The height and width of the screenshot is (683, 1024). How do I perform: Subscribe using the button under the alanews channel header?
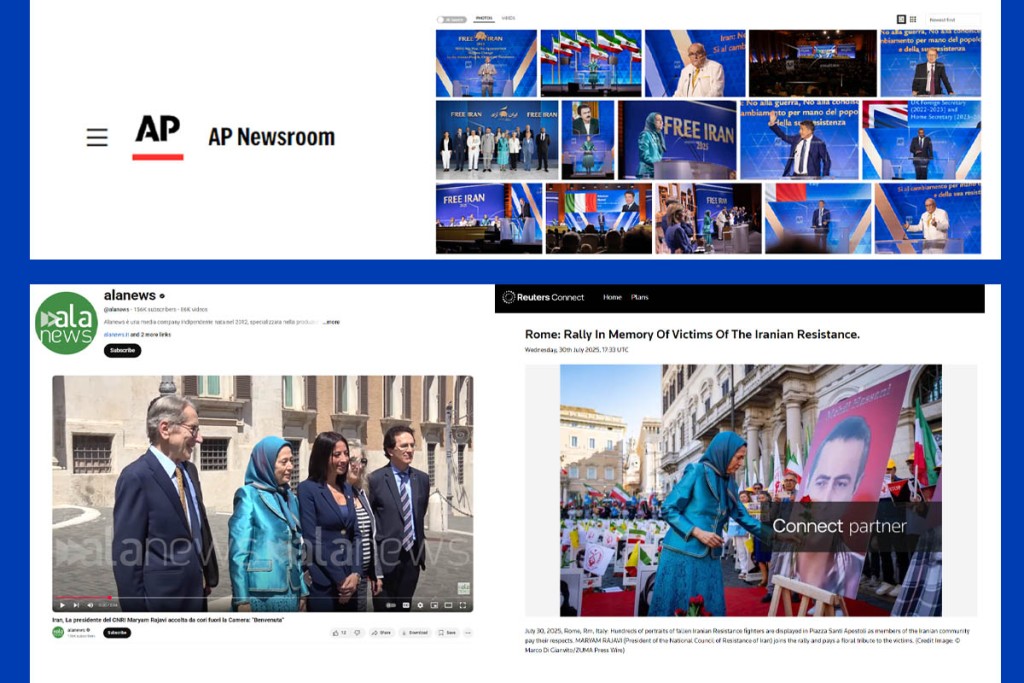click(x=122, y=351)
